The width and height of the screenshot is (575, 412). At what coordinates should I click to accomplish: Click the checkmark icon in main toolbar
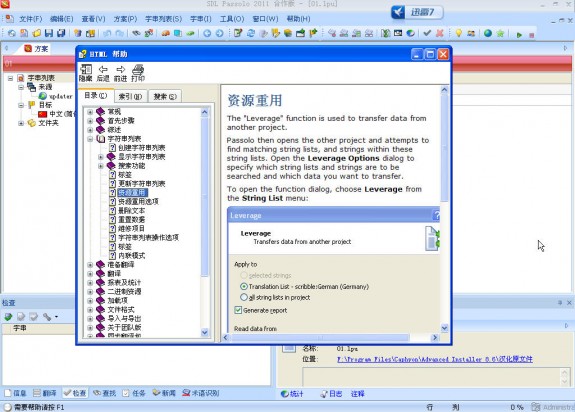tap(427, 33)
